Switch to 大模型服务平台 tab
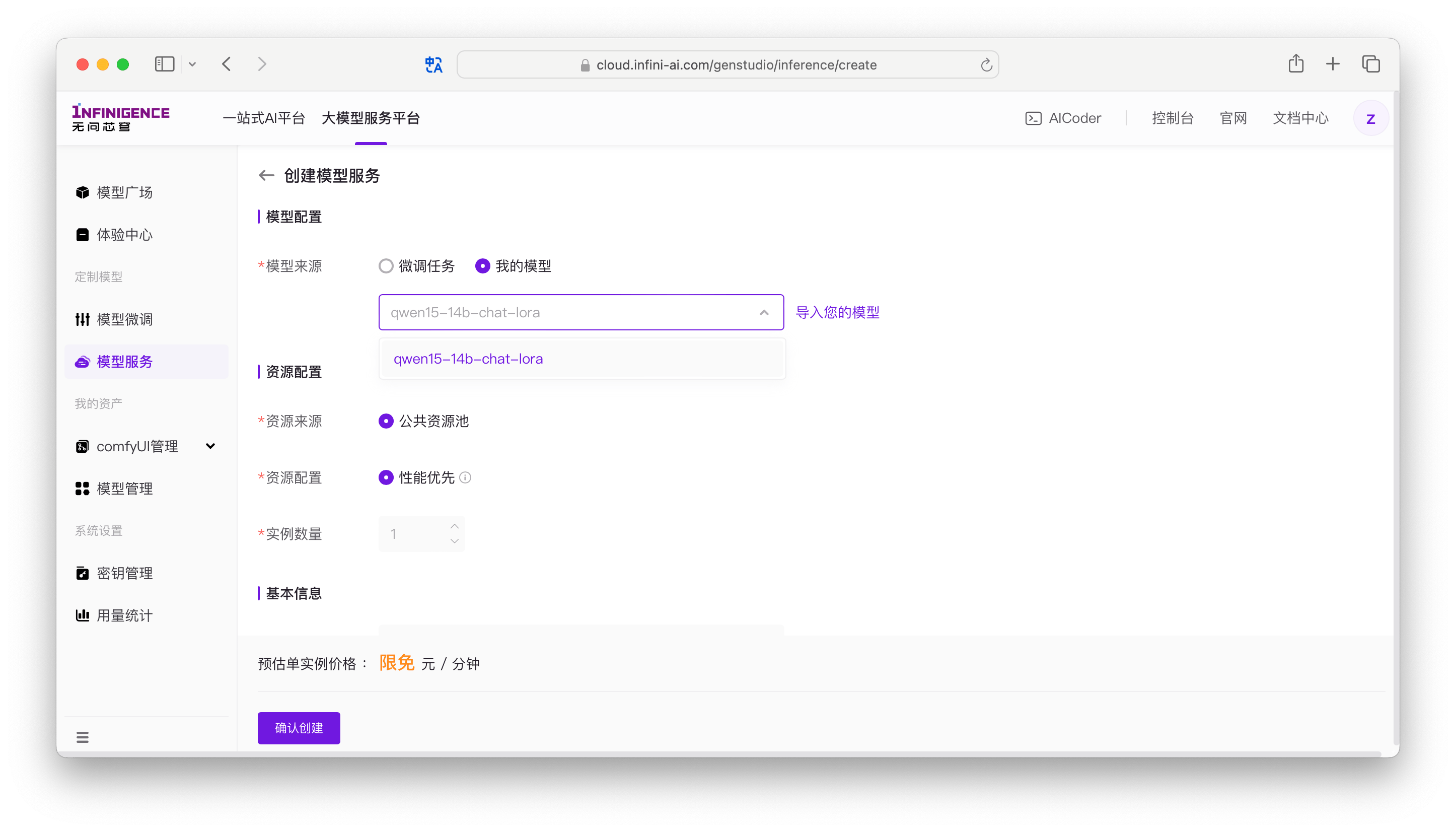This screenshot has width=1456, height=832. point(371,118)
